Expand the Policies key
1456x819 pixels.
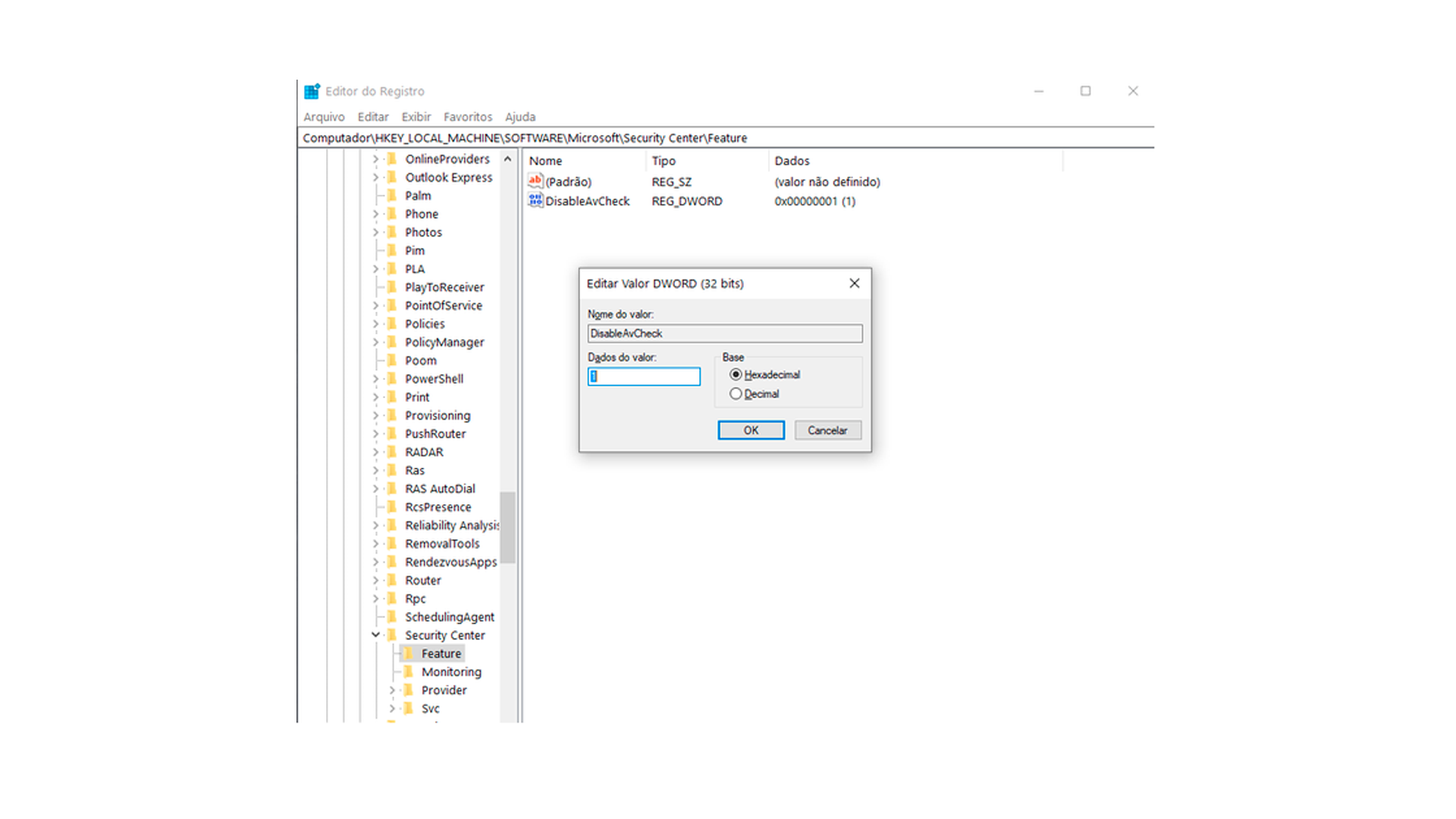(x=375, y=324)
